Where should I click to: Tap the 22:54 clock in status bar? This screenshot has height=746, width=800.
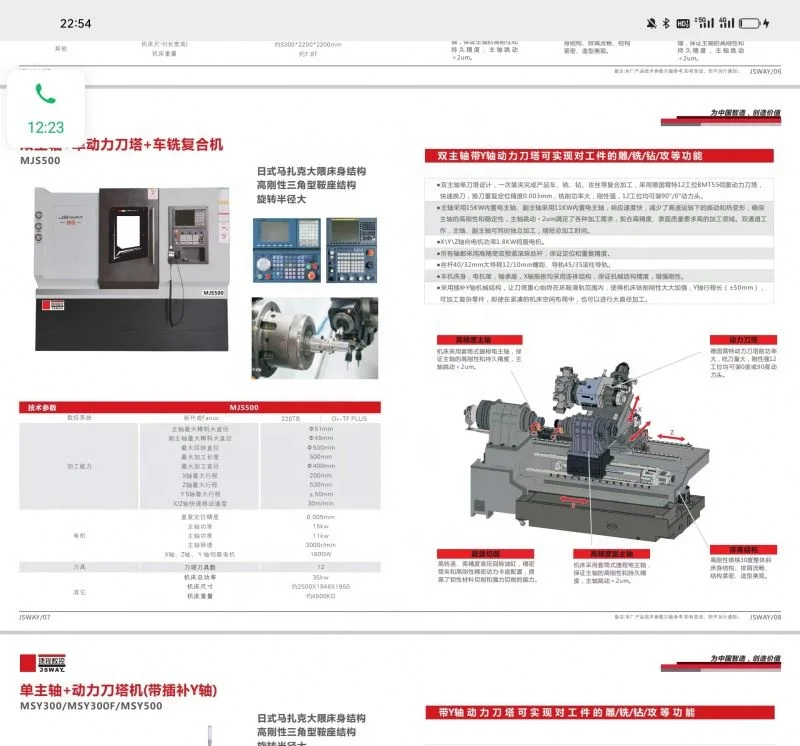[76, 23]
